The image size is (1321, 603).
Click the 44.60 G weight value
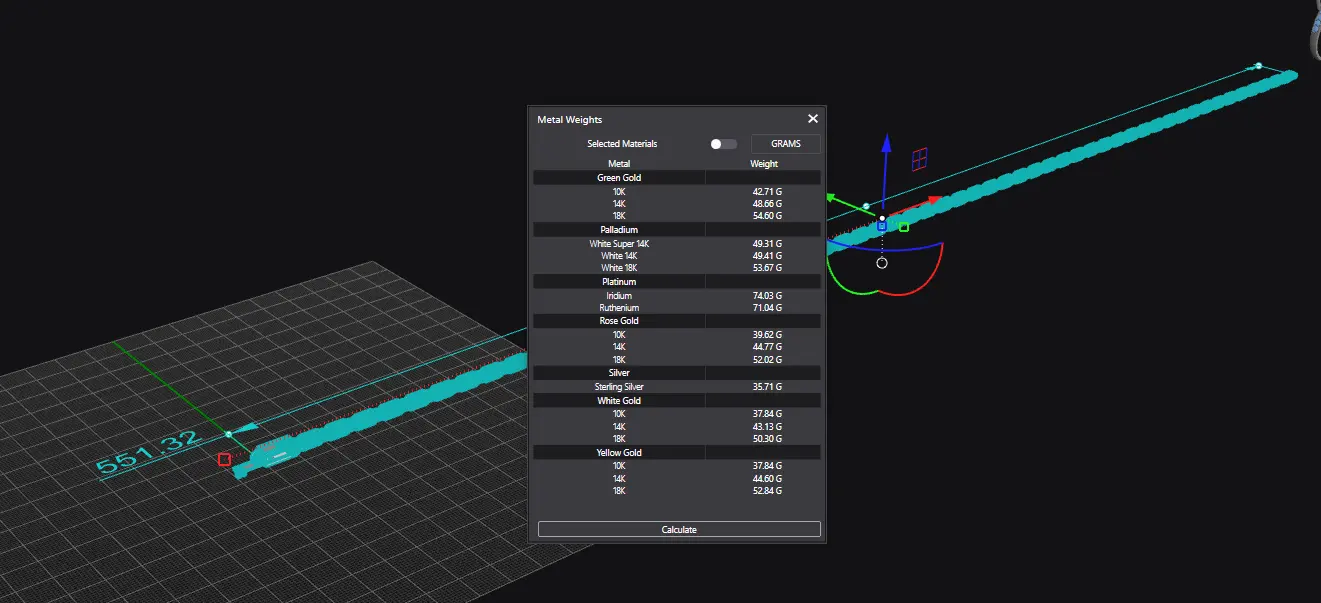tap(768, 479)
